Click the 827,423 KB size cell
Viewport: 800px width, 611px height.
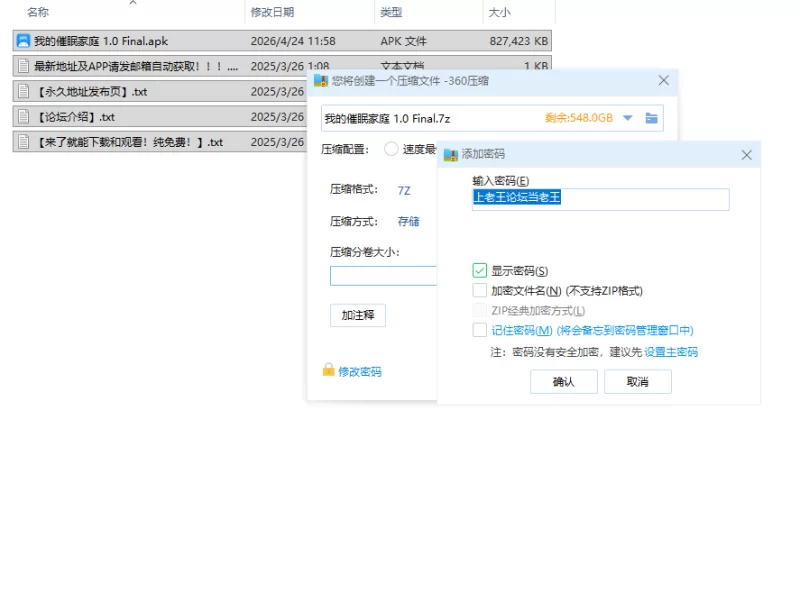tap(518, 41)
